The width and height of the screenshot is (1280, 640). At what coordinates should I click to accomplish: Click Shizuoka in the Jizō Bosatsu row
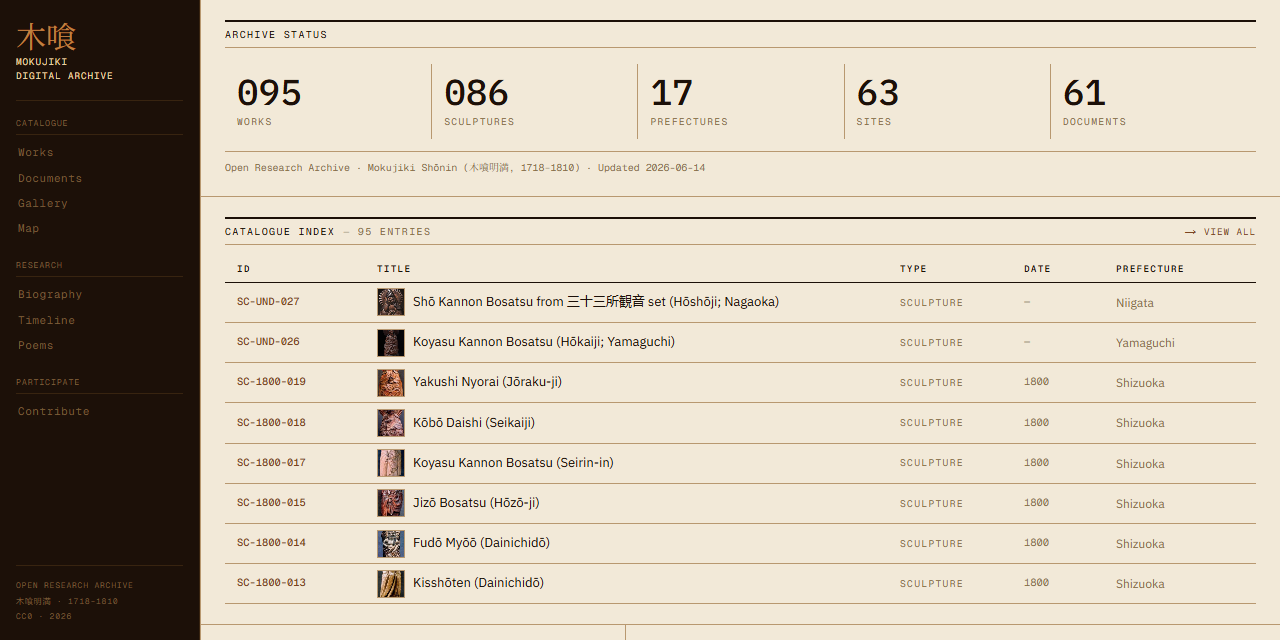1140,504
